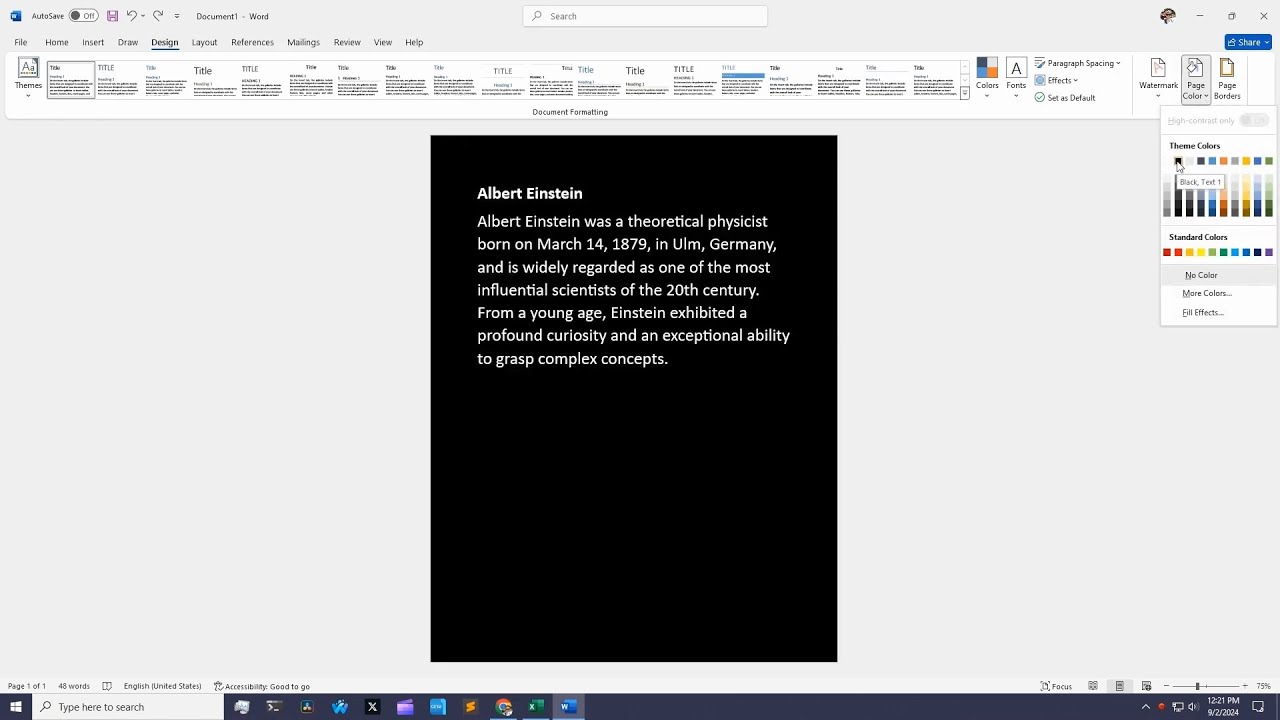Switch to Web Layout view
The image size is (1280, 720).
pyautogui.click(x=1146, y=686)
